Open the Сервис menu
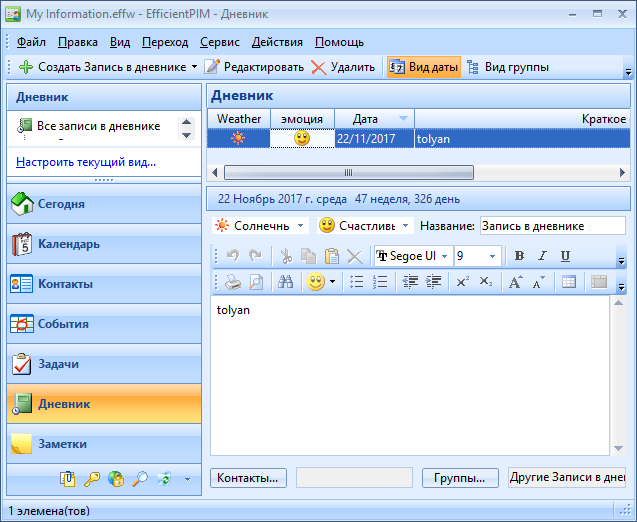637x522 pixels. [219, 42]
